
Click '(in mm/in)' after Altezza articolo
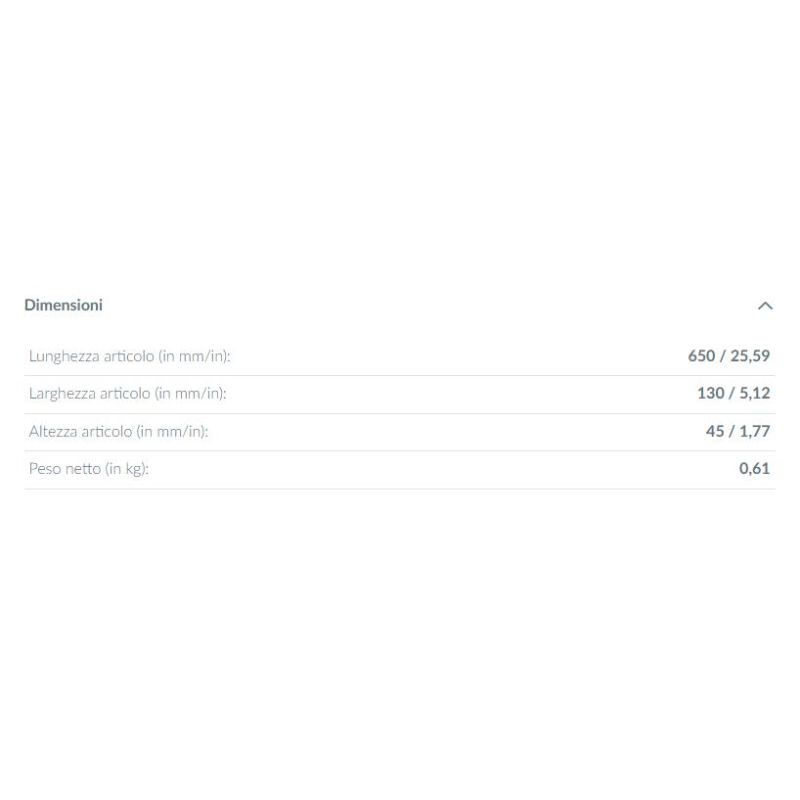pyautogui.click(x=172, y=432)
